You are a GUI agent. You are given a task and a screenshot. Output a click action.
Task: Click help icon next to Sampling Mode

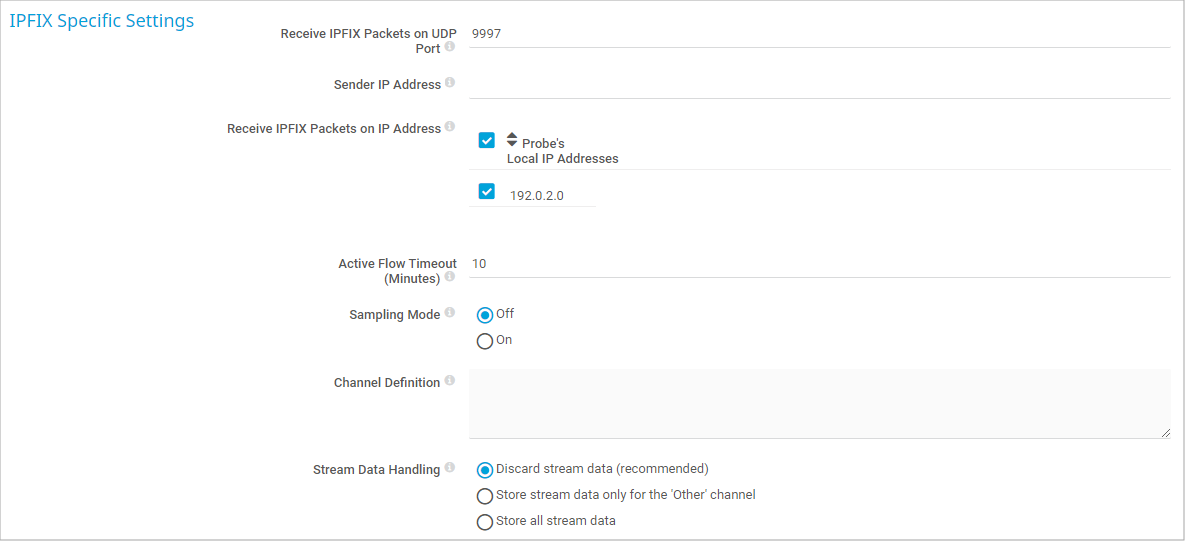point(450,313)
